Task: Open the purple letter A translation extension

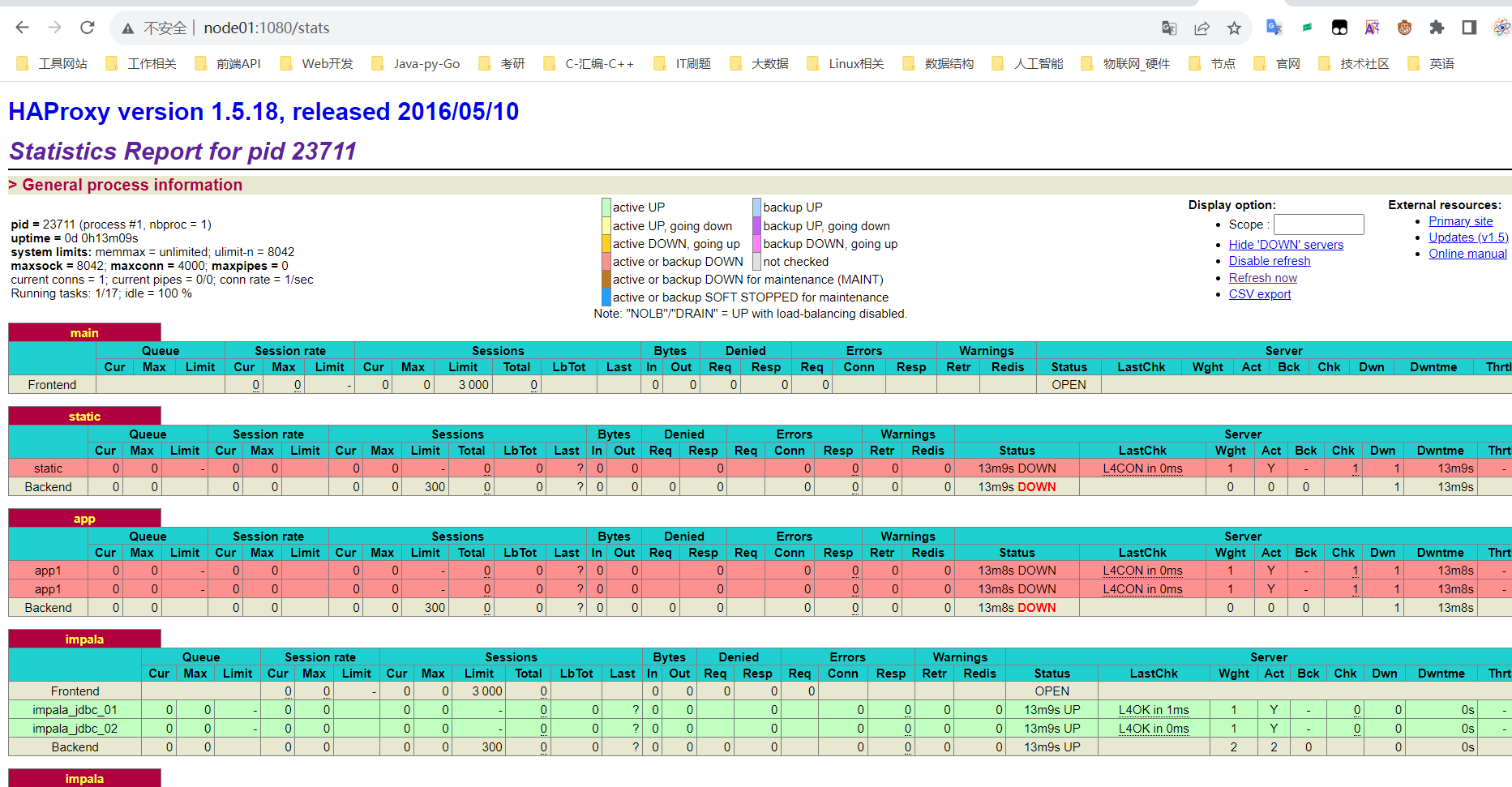Action: pyautogui.click(x=1372, y=28)
